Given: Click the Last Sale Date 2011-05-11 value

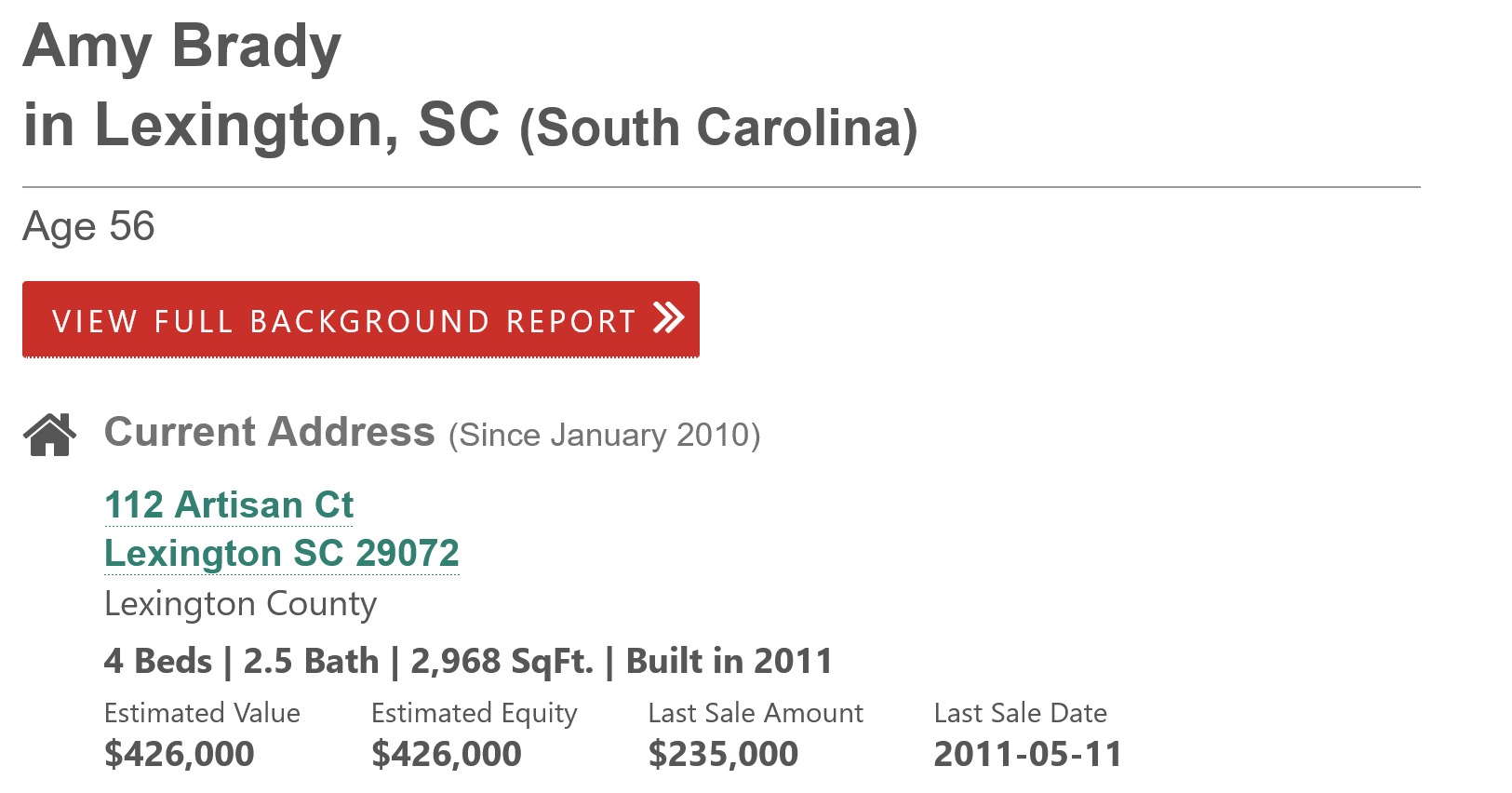Looking at the screenshot, I should (1028, 754).
